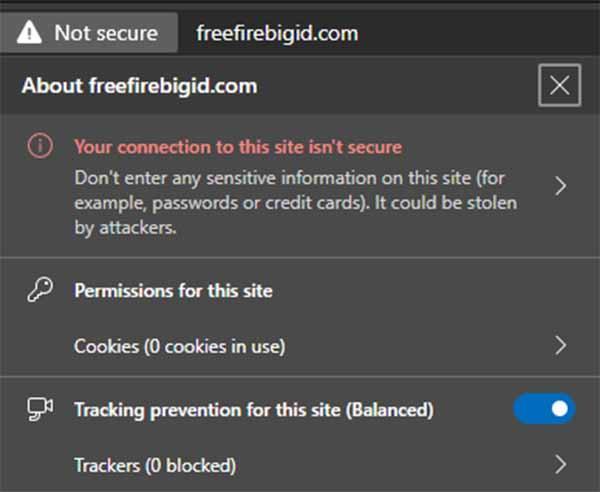Expand the Trackers row chevron

click(x=561, y=464)
